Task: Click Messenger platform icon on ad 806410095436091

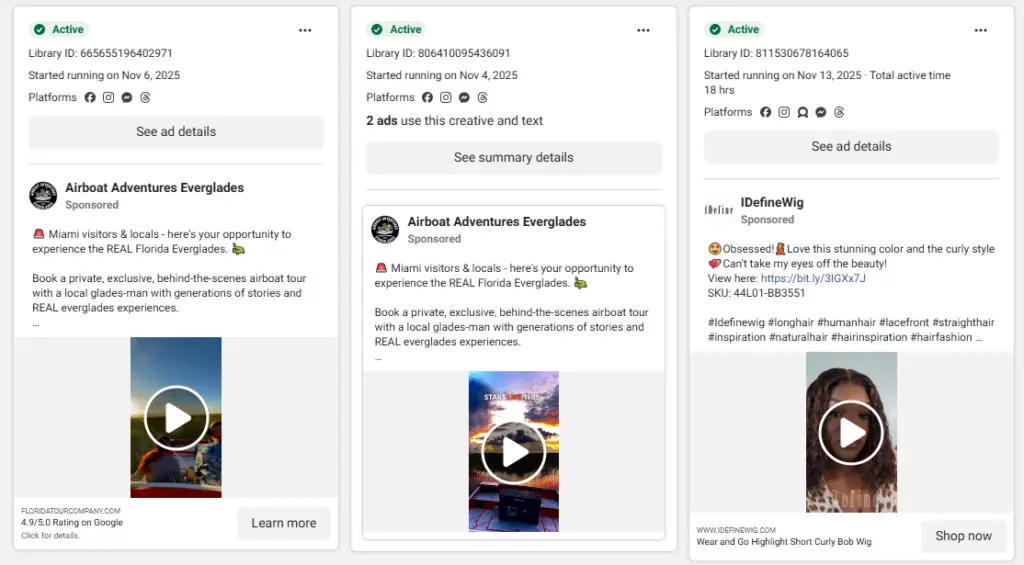Action: pos(464,97)
